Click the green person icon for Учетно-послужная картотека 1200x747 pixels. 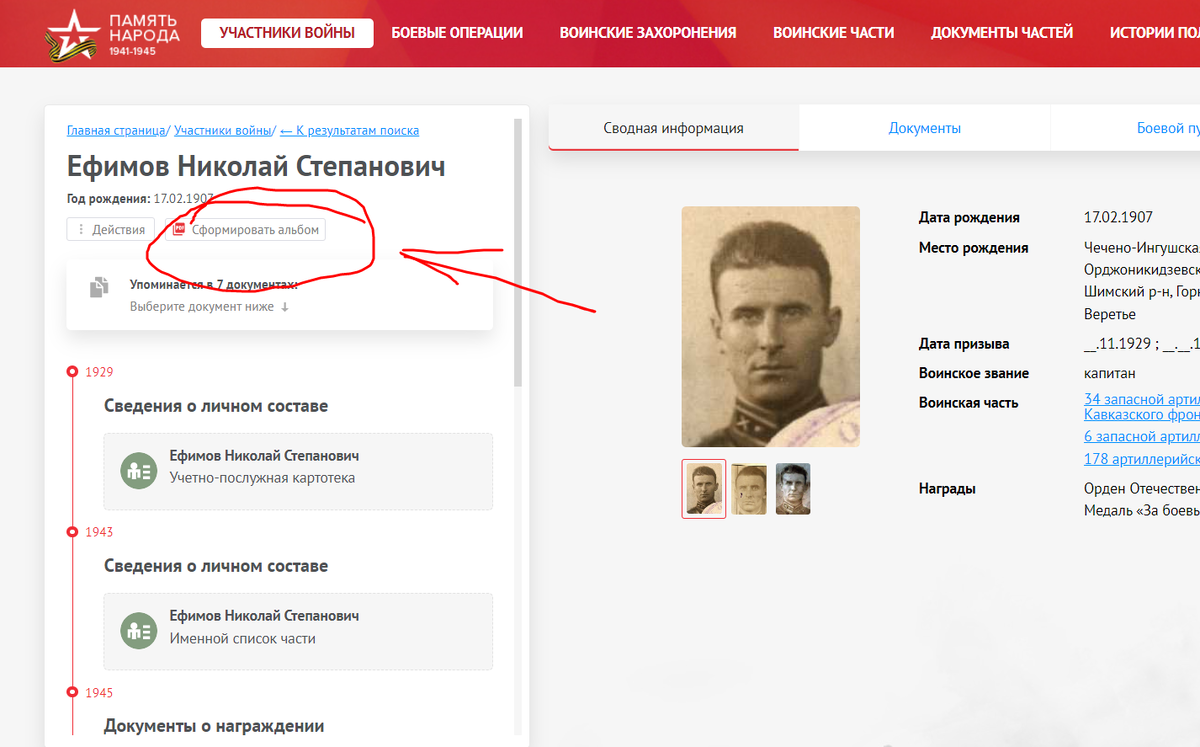(x=137, y=471)
